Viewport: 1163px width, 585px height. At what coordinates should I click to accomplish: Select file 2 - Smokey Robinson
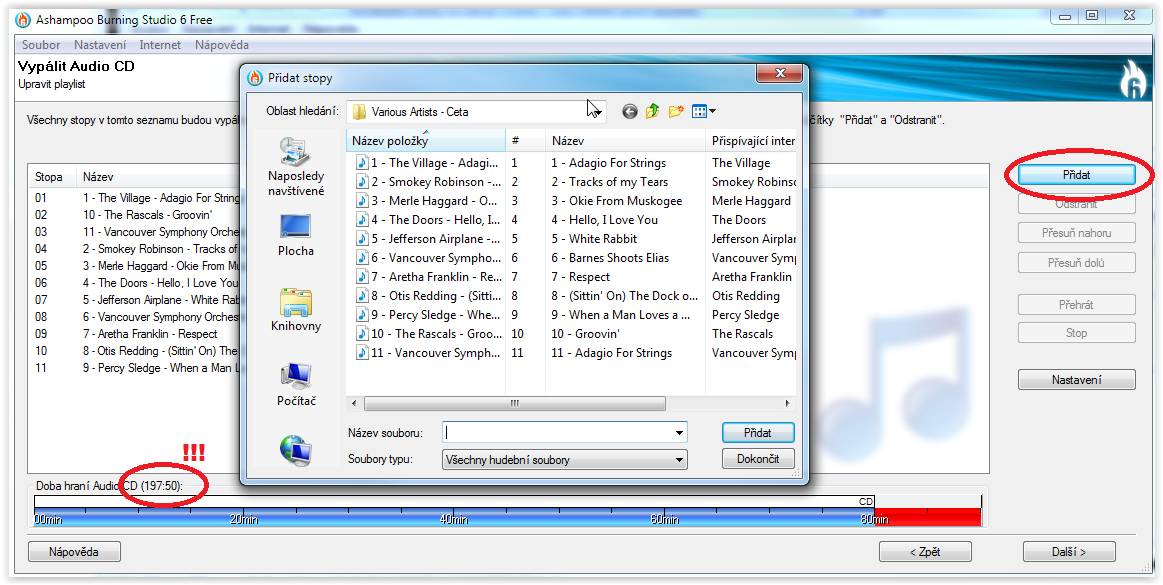427,182
